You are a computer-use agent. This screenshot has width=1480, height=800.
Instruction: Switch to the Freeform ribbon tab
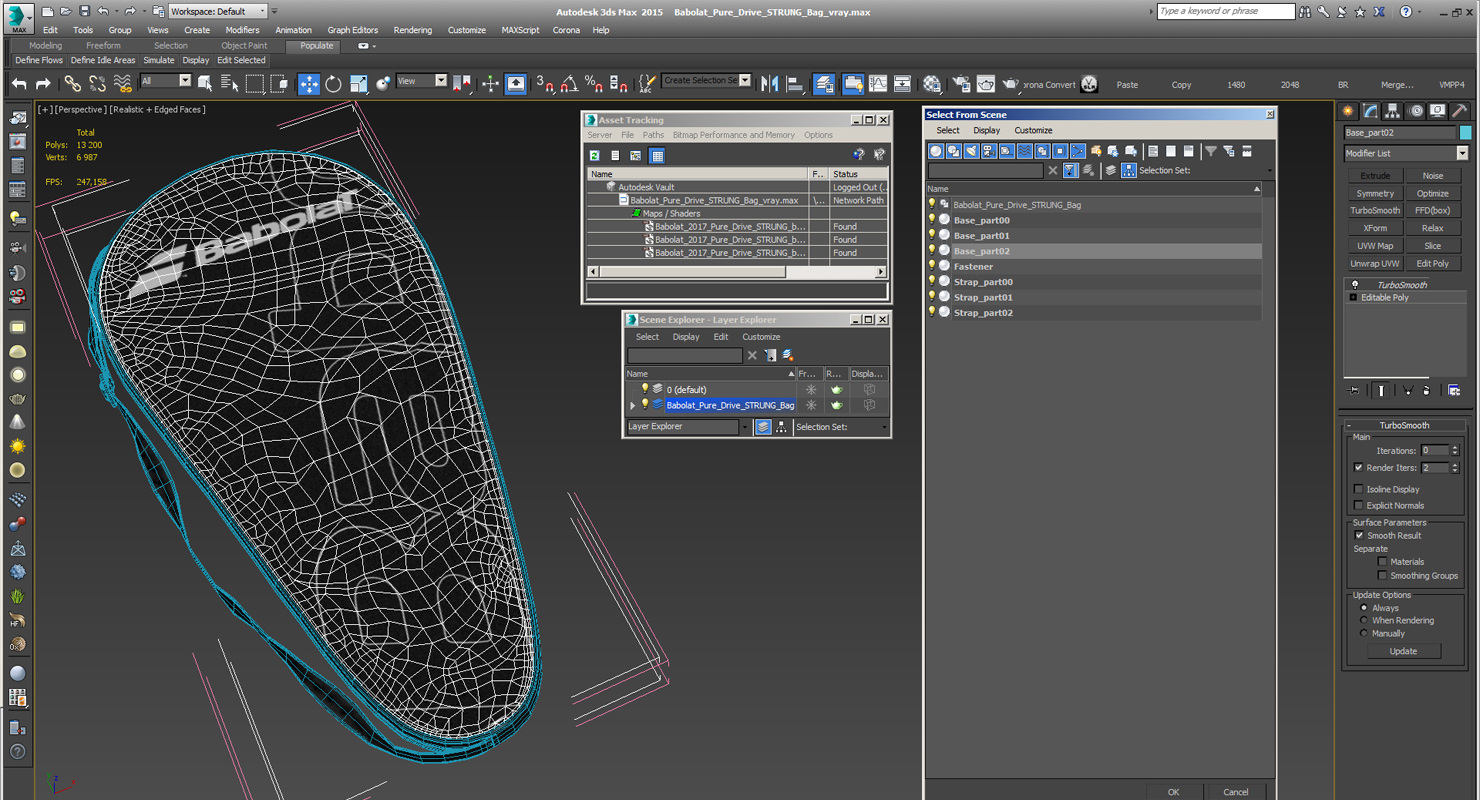[103, 46]
